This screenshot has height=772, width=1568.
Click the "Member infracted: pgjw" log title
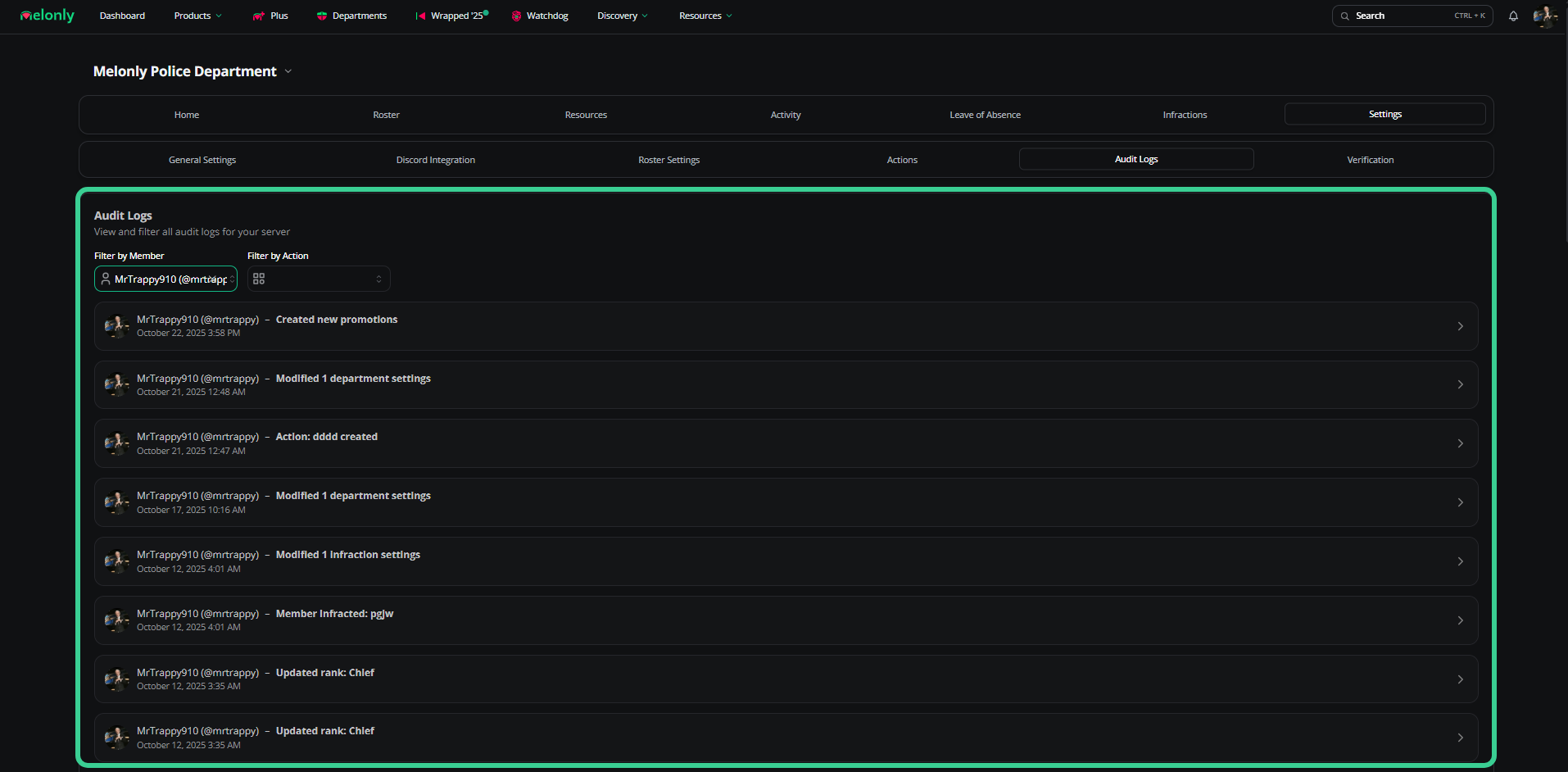pos(335,614)
